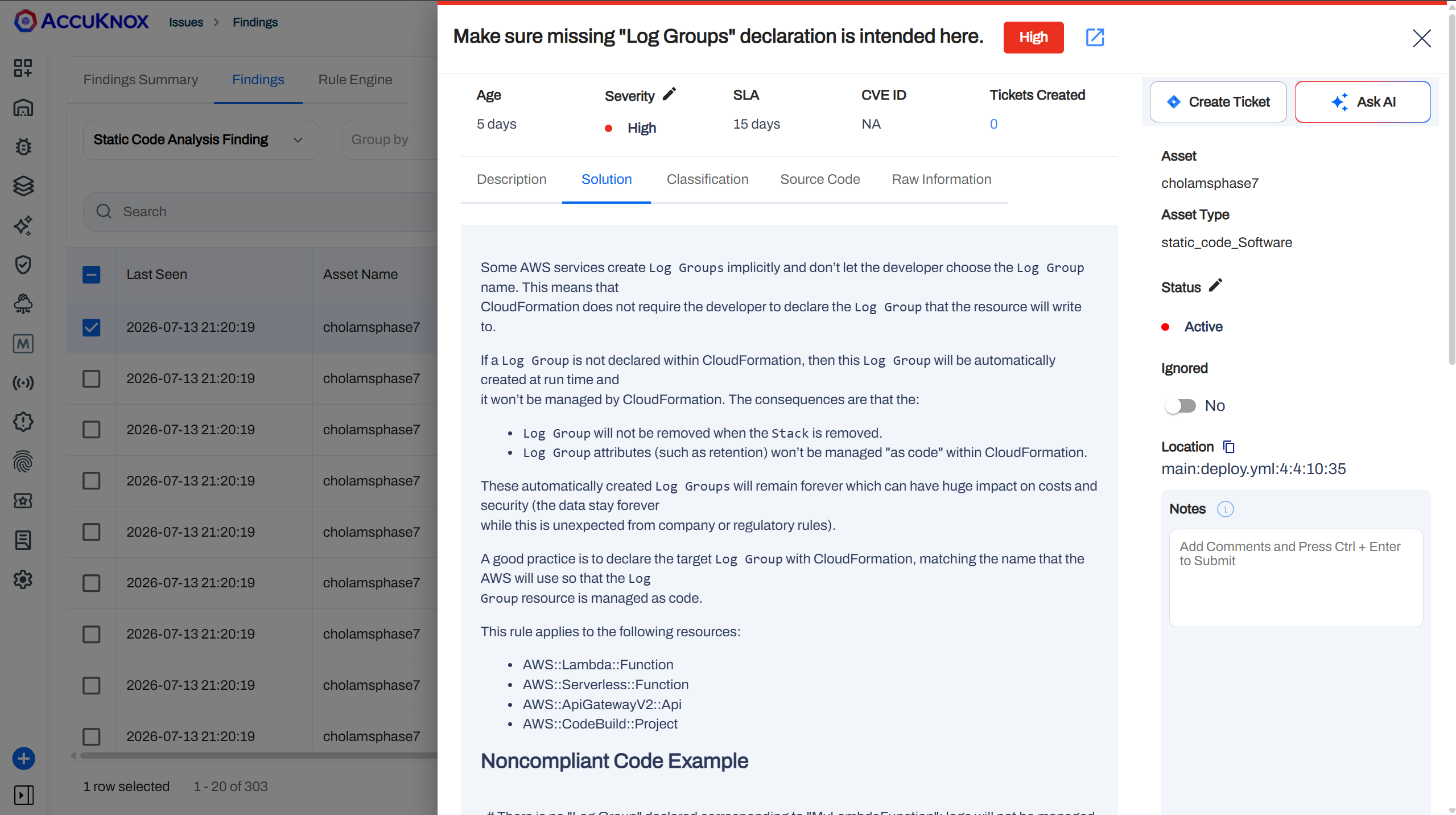Toggle the Ignored switch
Image resolution: width=1456 pixels, height=815 pixels.
1180,406
